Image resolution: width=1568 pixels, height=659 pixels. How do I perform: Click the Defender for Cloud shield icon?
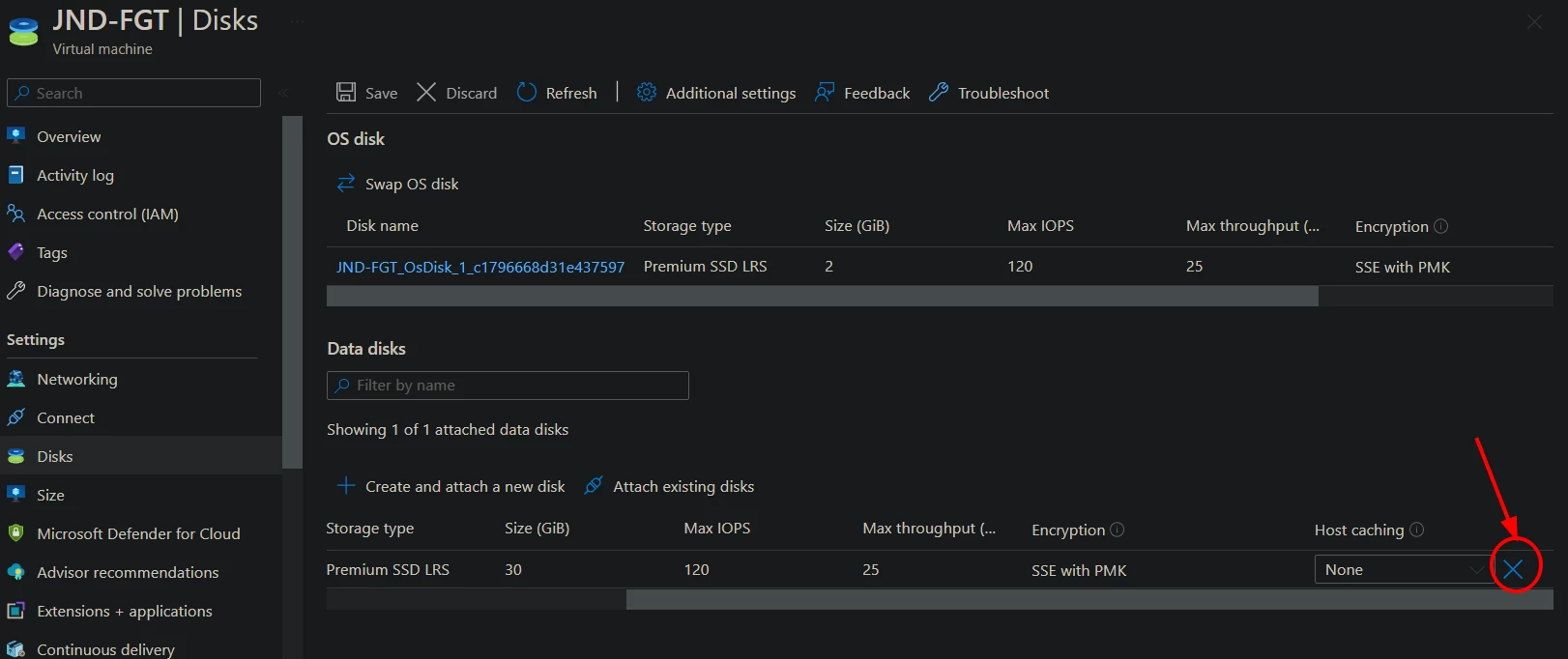16,532
